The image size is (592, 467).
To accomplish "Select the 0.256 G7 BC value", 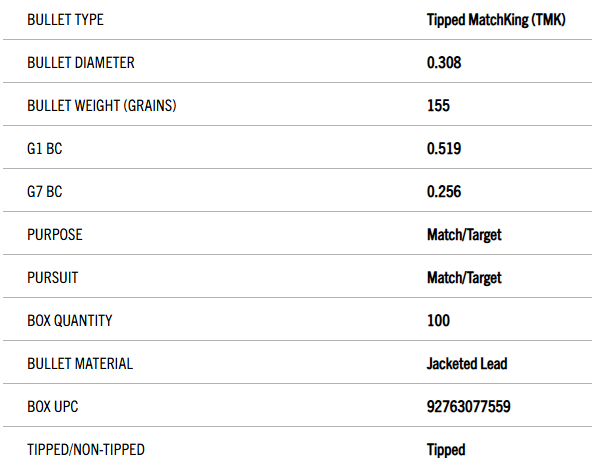I will pos(444,192).
